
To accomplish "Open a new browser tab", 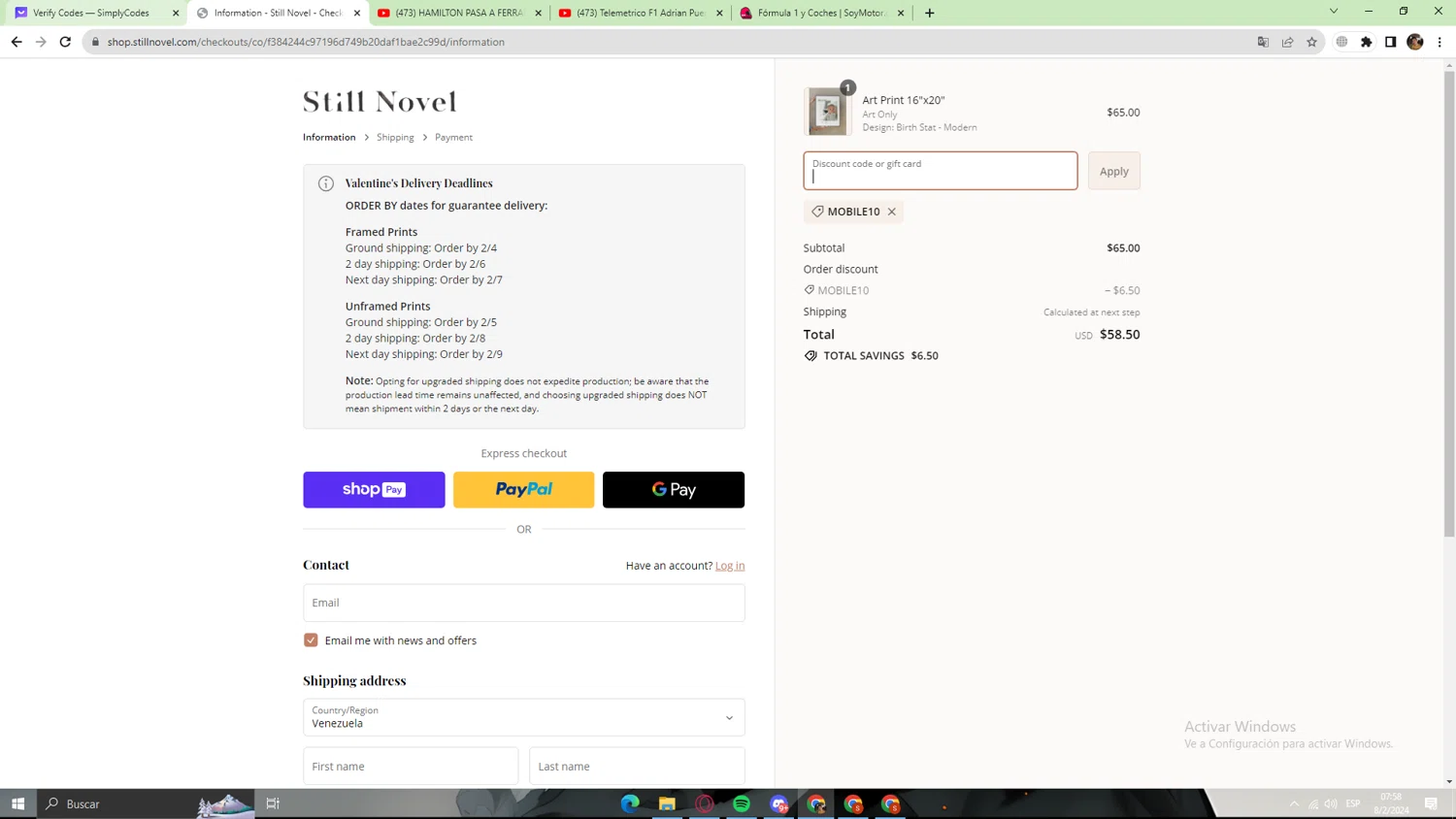I will 930,13.
